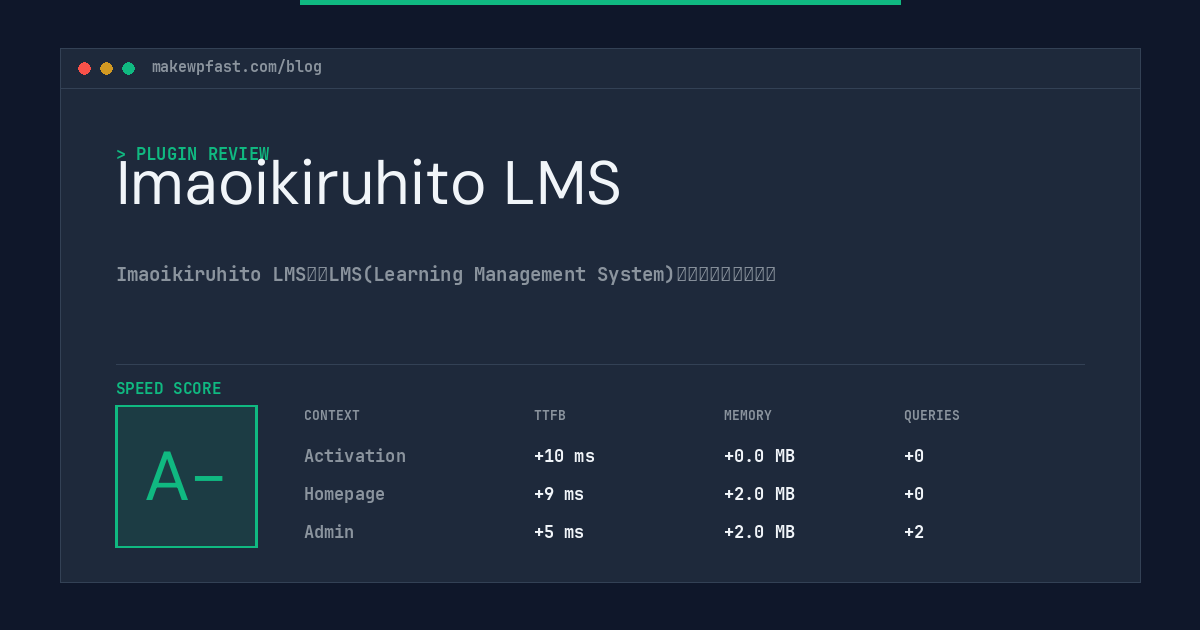Click the red close dot
The image size is (1200, 630).
coord(84,68)
